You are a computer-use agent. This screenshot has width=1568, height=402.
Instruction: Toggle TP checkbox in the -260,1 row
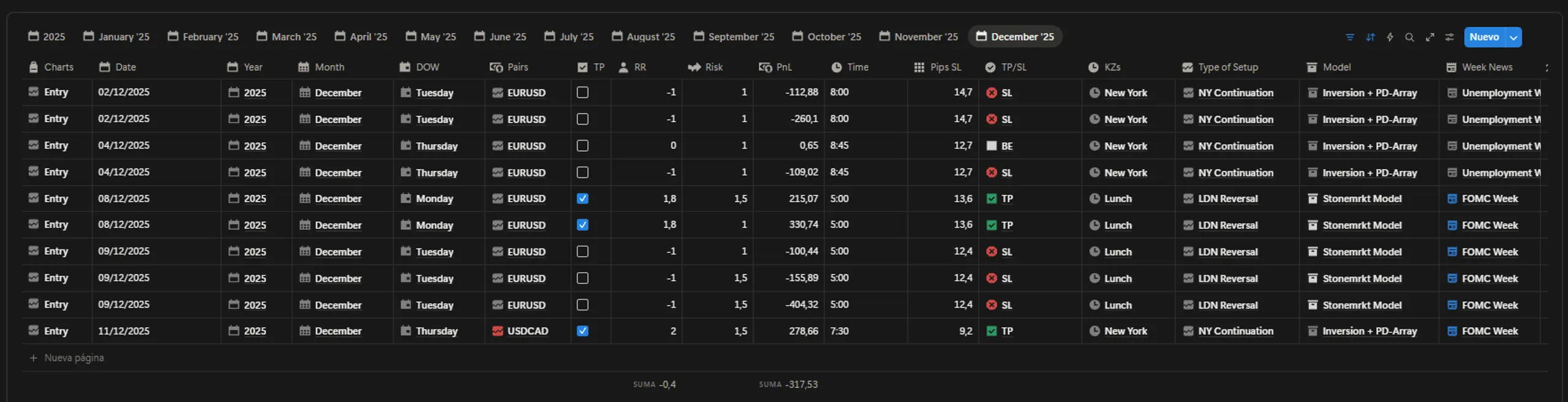coord(582,119)
